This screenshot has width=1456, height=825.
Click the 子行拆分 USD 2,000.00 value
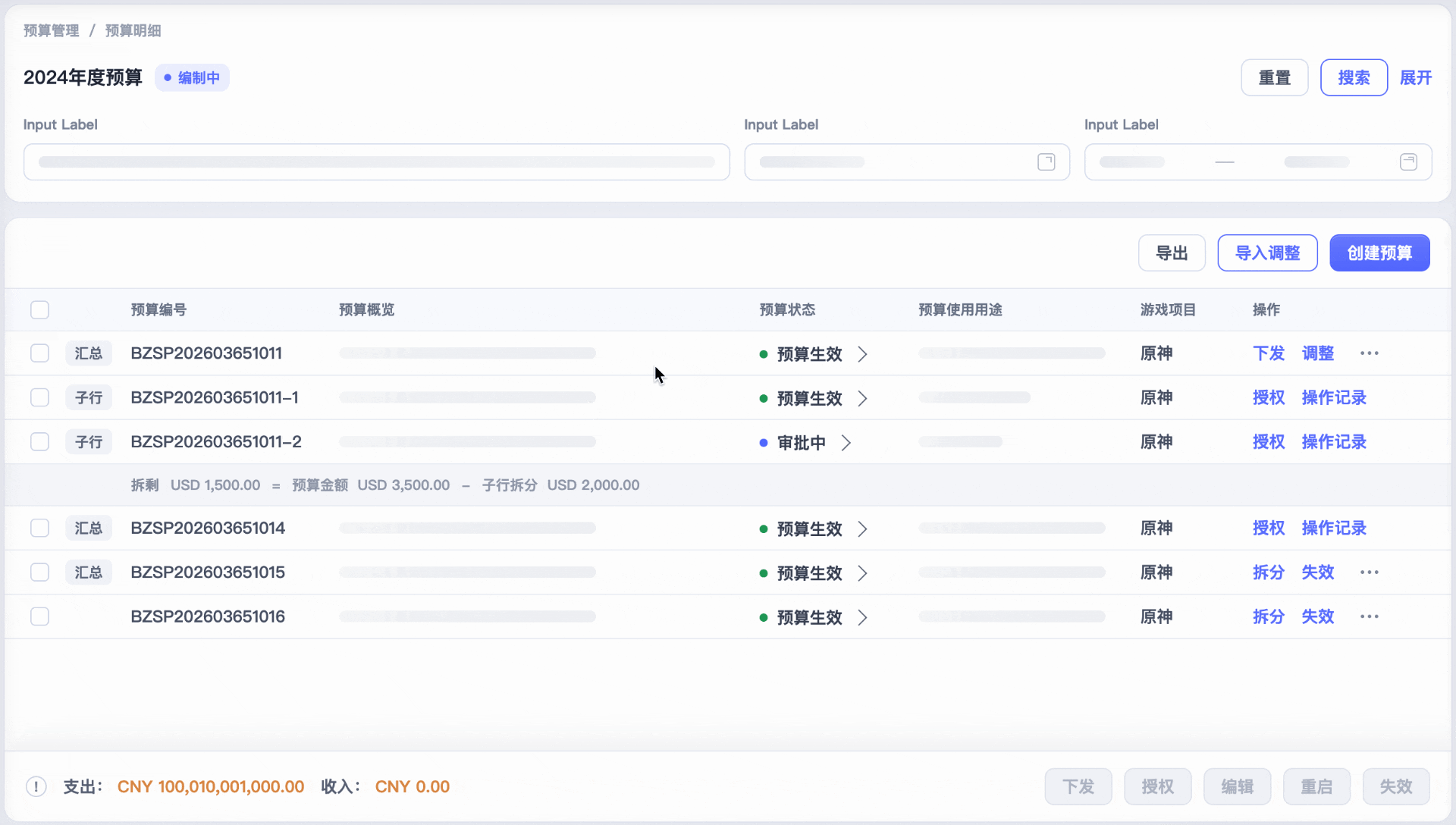pyautogui.click(x=561, y=485)
